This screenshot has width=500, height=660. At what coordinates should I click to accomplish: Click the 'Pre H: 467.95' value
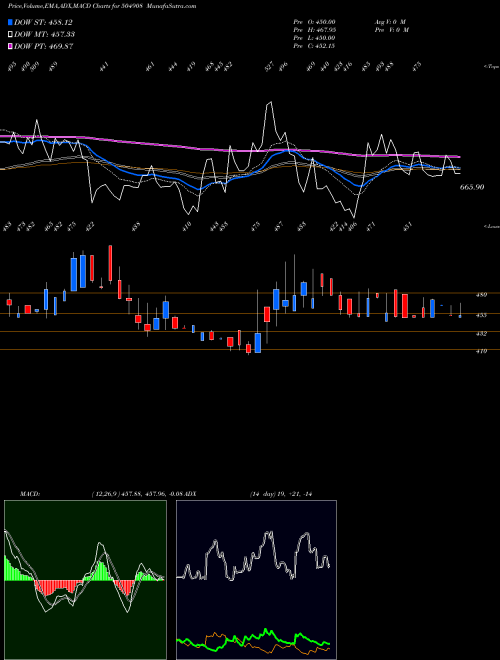tap(314, 30)
